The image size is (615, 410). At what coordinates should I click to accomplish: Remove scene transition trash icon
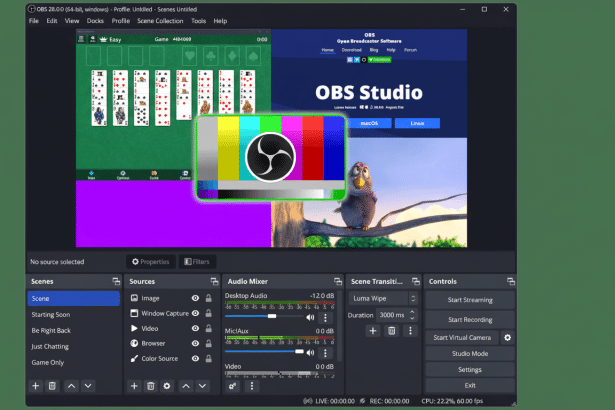coord(391,331)
